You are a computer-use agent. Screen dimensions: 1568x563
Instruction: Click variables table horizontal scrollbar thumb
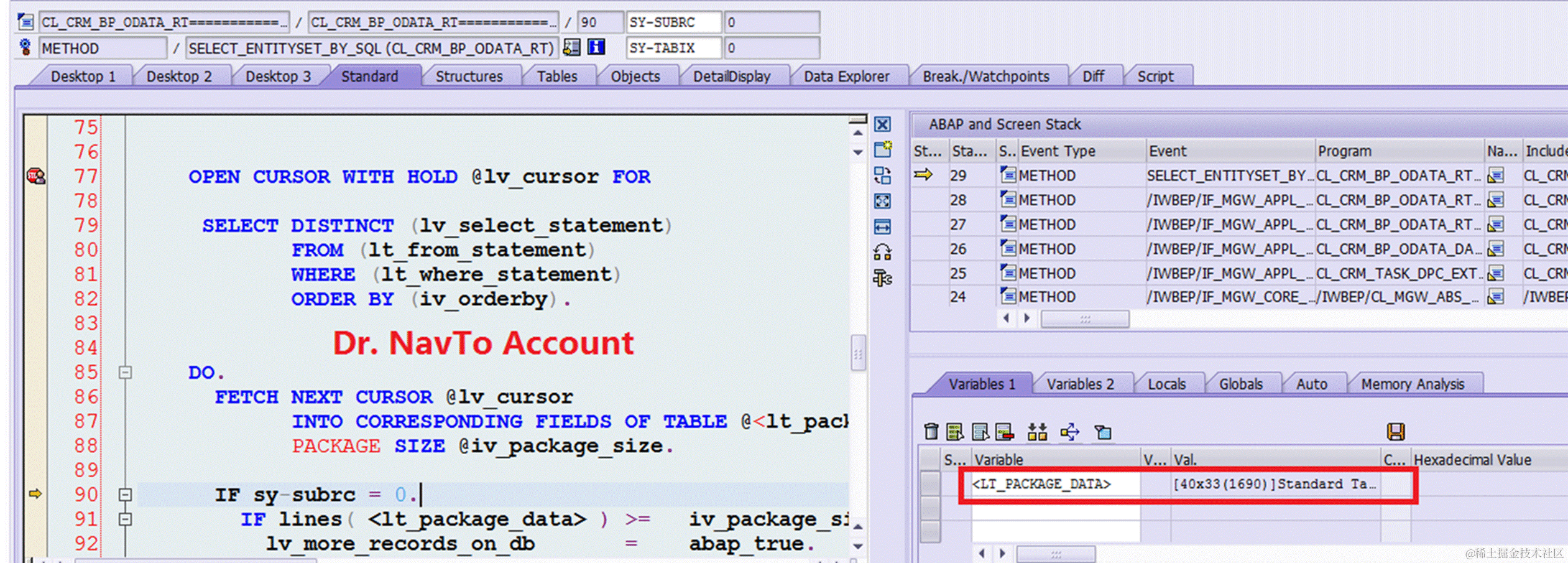pos(1056,553)
